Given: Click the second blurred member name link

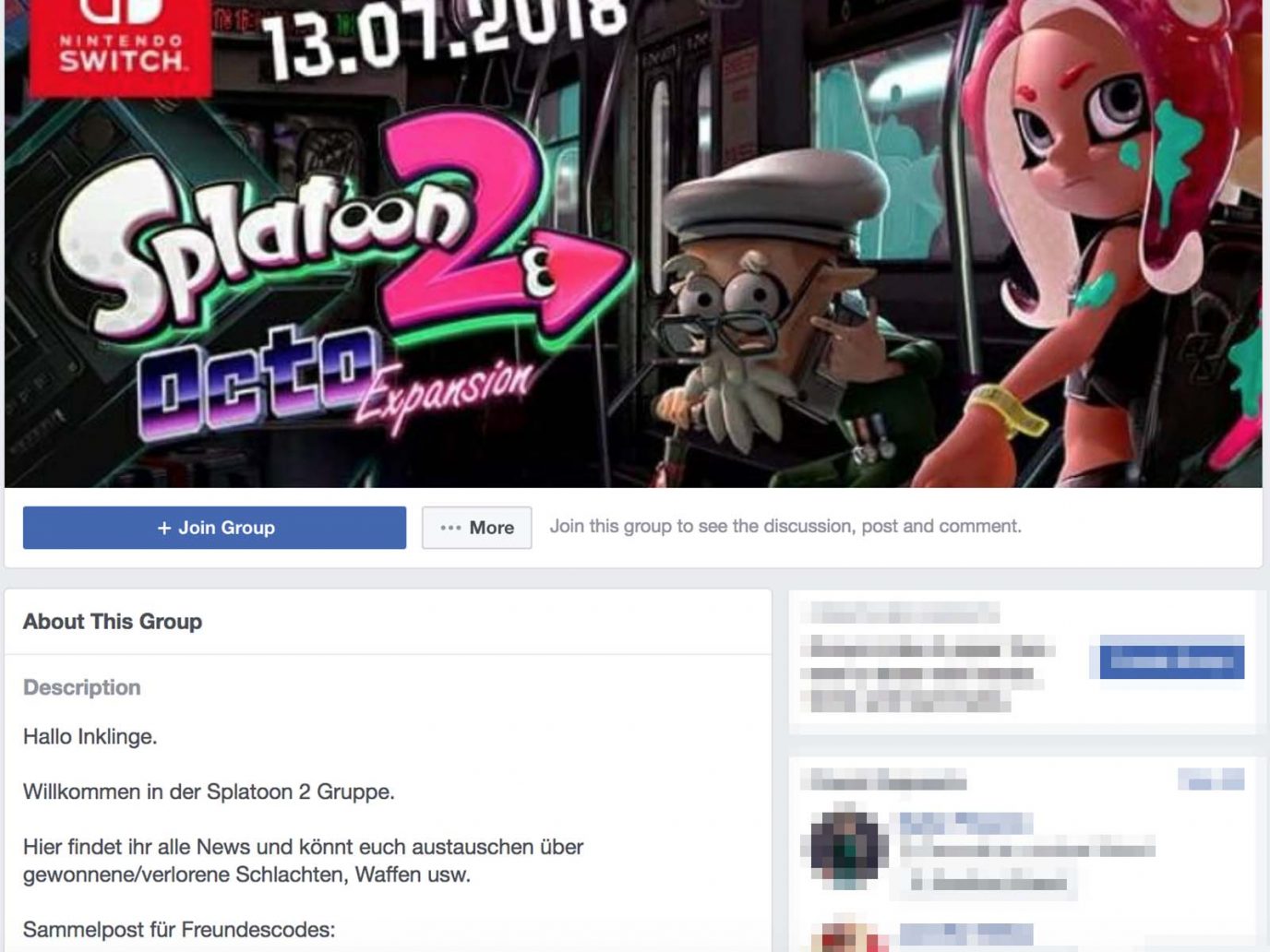Looking at the screenshot, I should point(965,934).
